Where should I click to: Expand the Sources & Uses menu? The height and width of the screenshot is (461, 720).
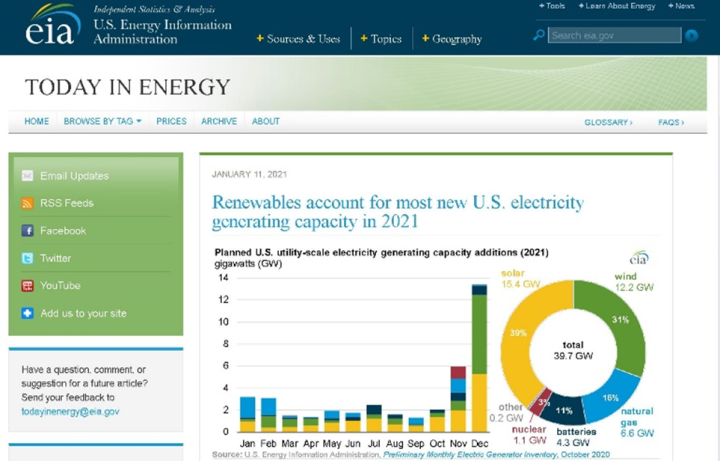(x=298, y=39)
